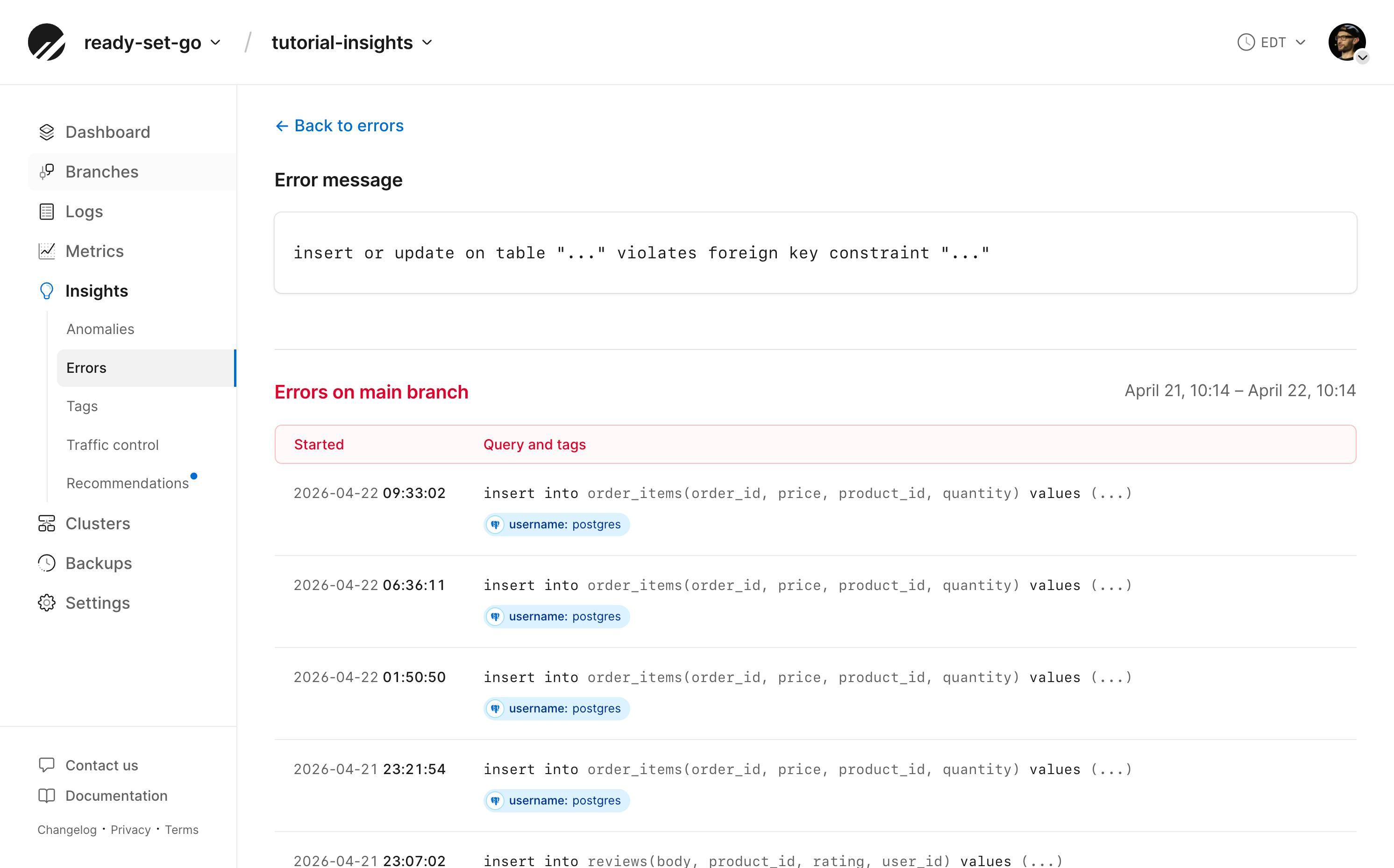This screenshot has height=868, width=1394.
Task: Click the Postgres icon in the 09:33:02 tag
Action: click(495, 524)
